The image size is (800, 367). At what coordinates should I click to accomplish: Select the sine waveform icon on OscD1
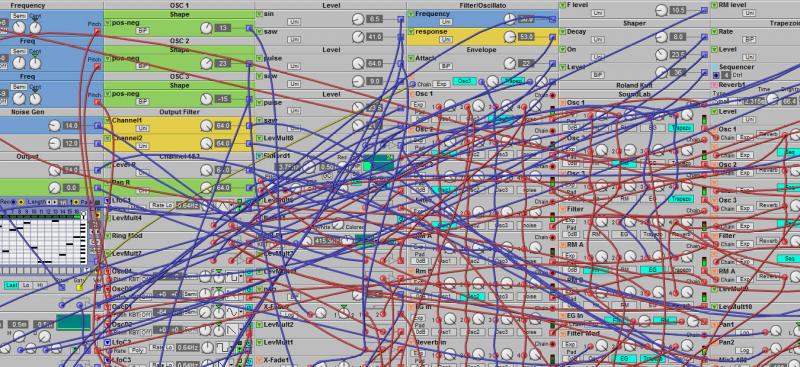click(x=232, y=312)
